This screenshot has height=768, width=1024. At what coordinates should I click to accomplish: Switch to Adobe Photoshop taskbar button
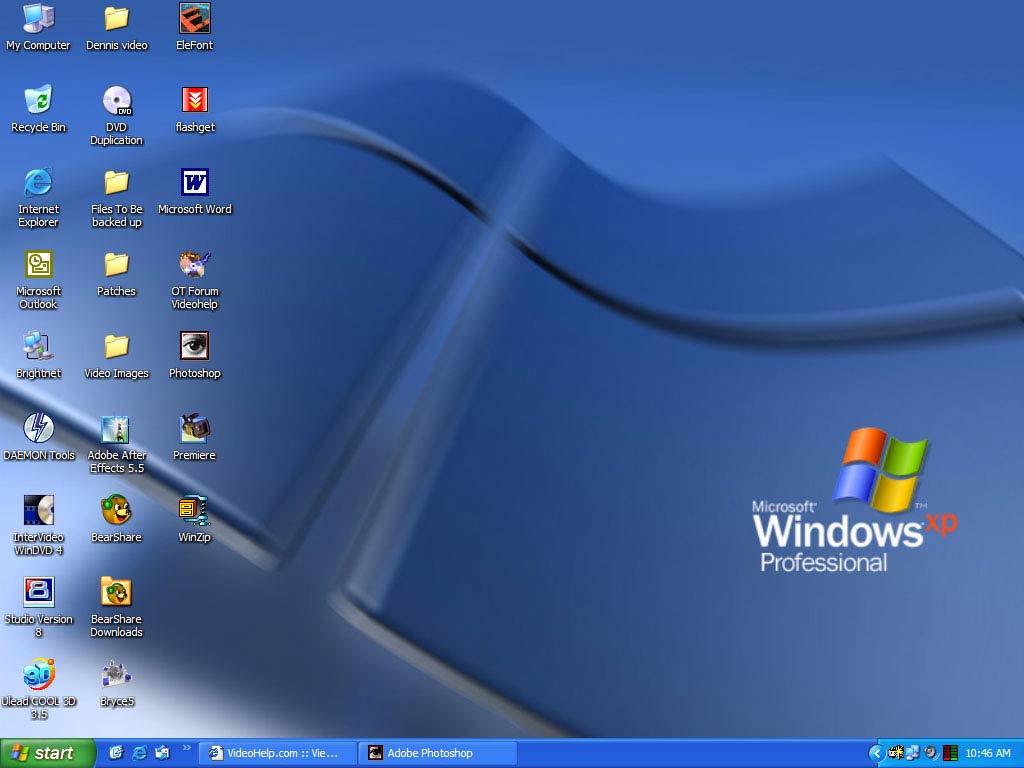click(438, 753)
